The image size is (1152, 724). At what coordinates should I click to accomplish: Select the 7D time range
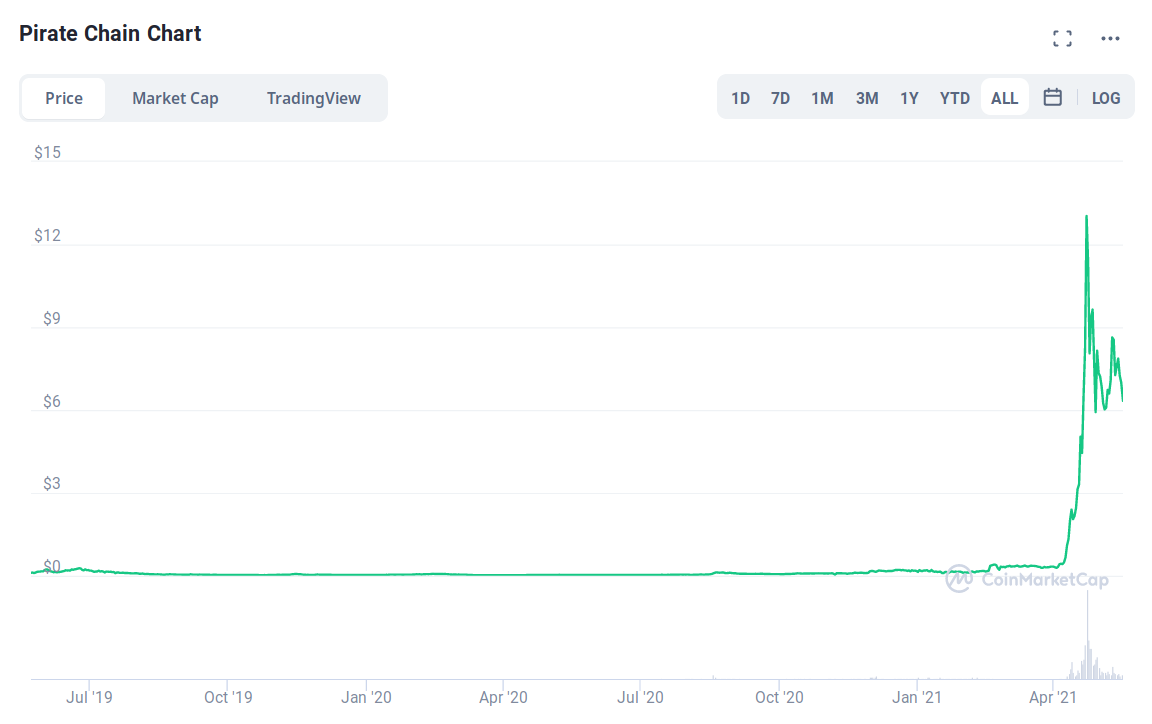(780, 98)
